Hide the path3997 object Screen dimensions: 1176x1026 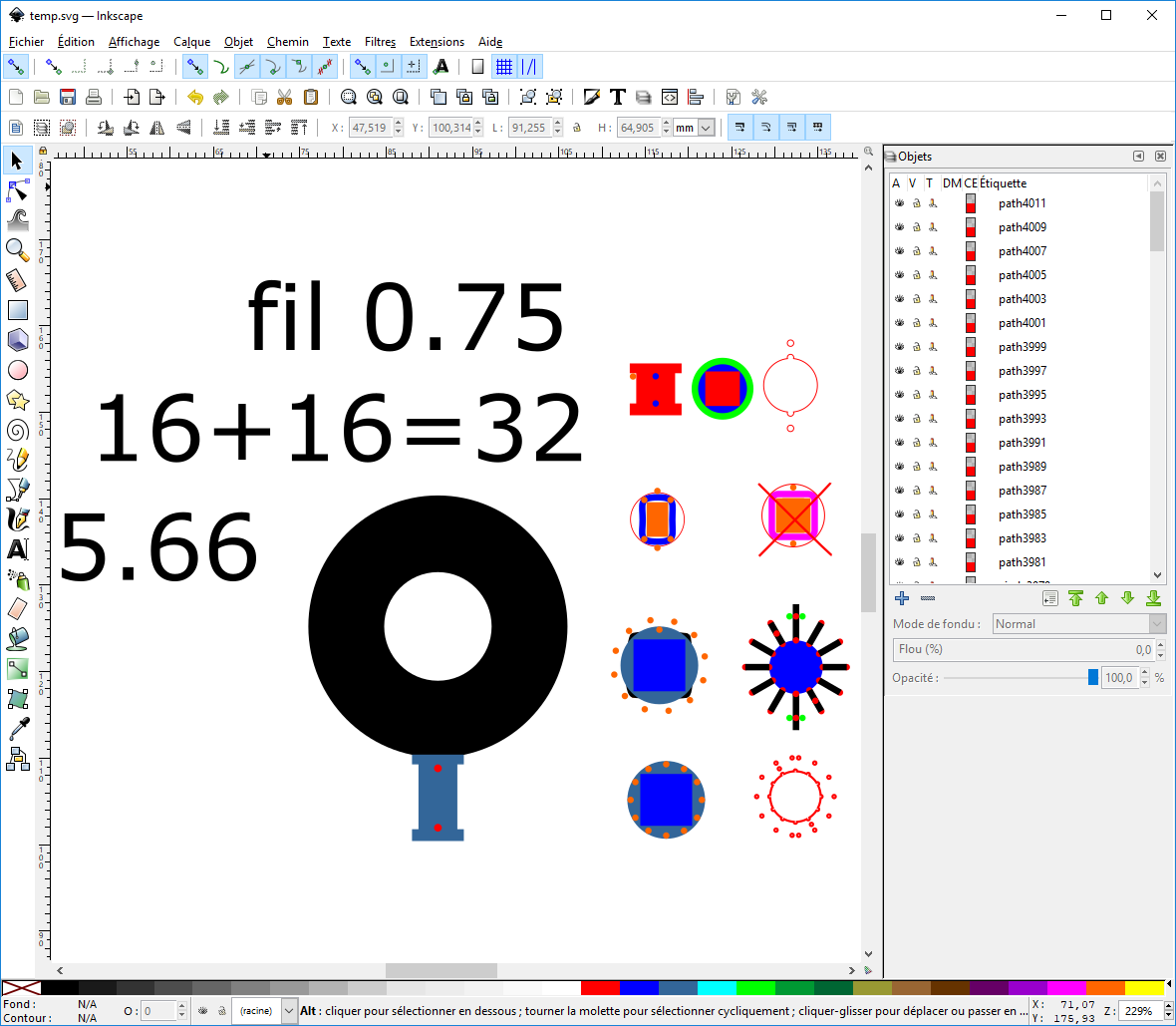pyautogui.click(x=898, y=371)
